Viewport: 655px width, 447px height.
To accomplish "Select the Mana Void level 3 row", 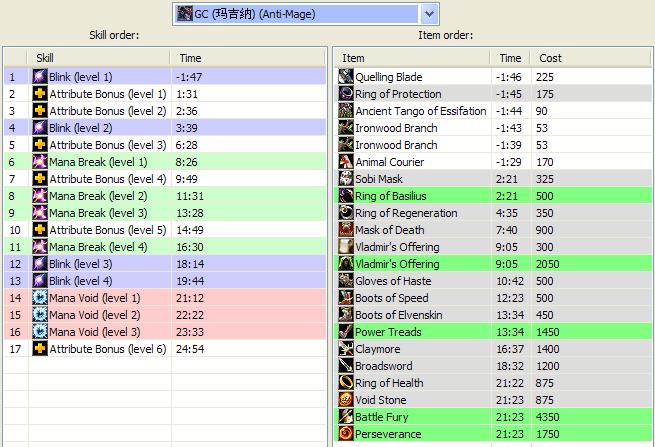I will click(x=165, y=332).
